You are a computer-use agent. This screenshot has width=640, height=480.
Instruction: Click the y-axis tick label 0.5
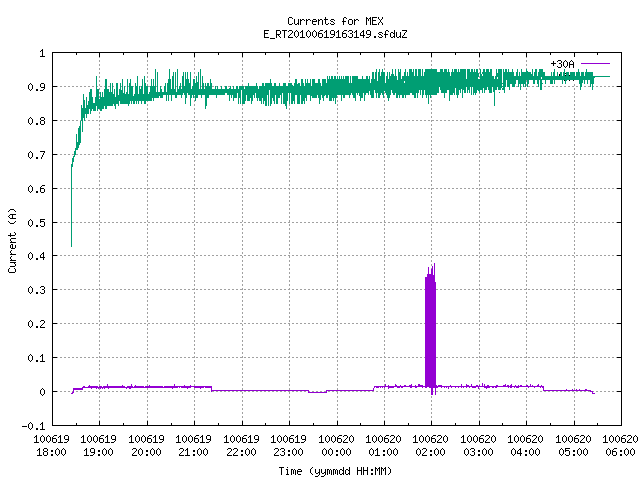point(36,222)
